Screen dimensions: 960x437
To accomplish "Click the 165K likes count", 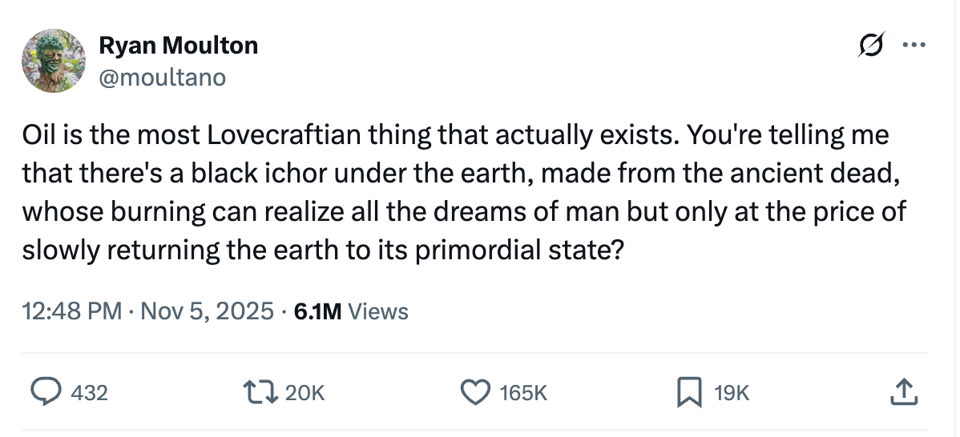I will [x=523, y=393].
